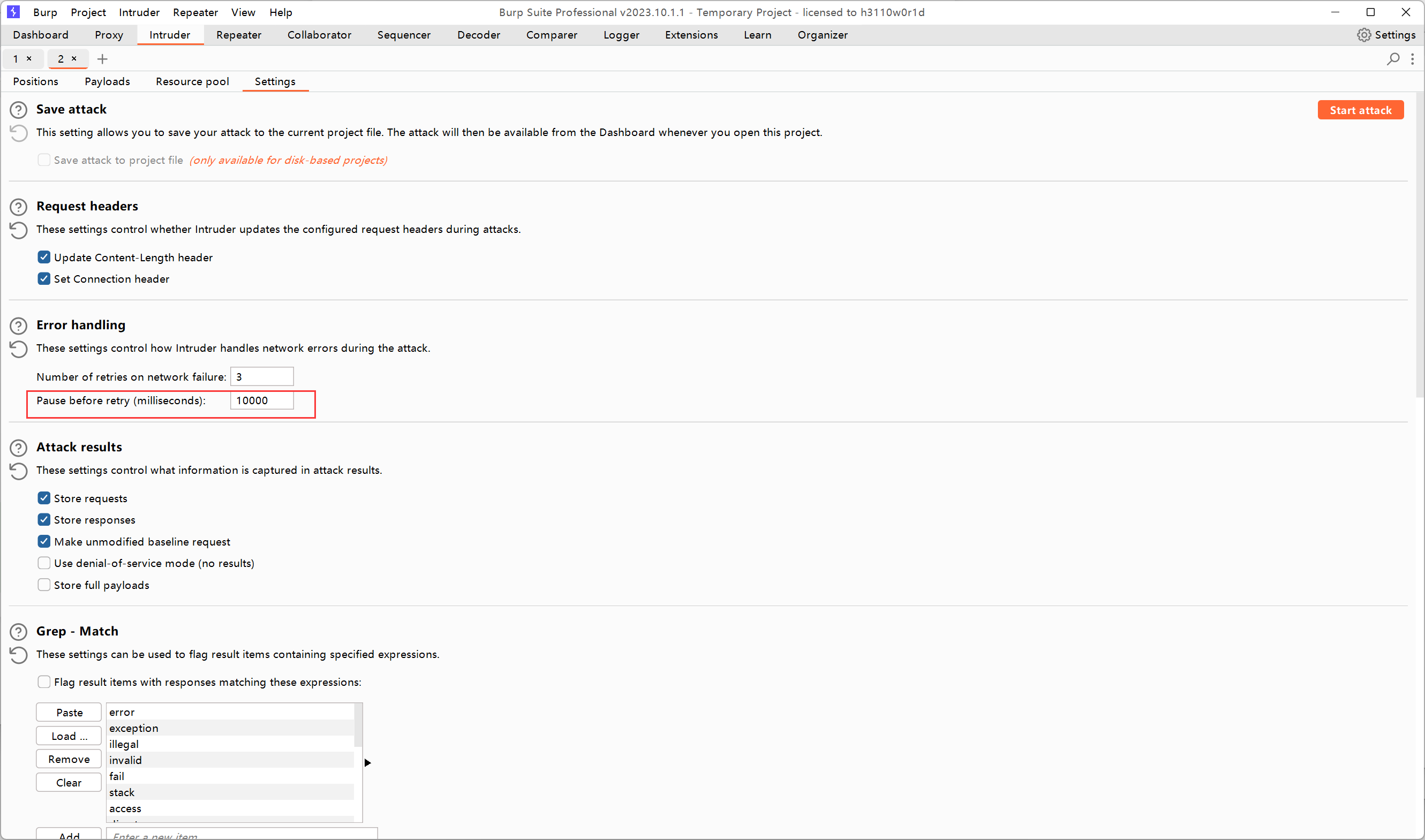This screenshot has height=840, width=1425.
Task: Toggle Update Content-Length header checkbox
Action: [44, 258]
